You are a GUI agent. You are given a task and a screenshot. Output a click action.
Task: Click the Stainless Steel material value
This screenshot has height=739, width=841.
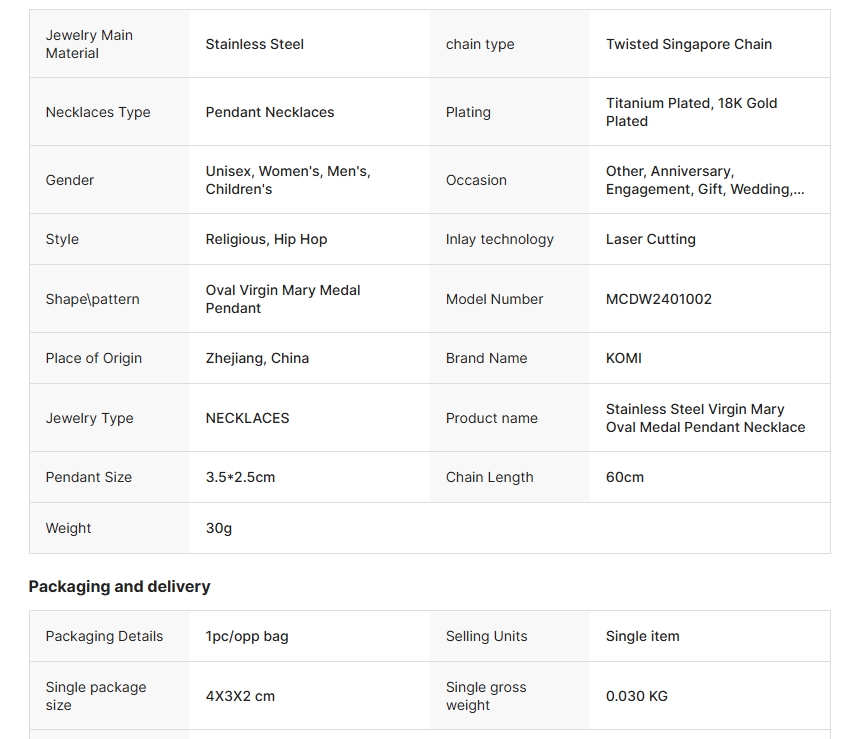pos(254,44)
